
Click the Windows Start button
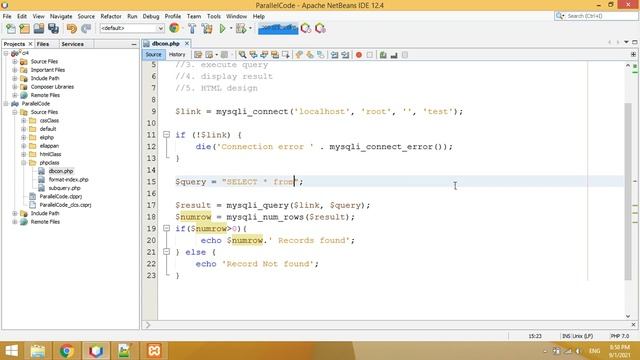click(x=11, y=351)
